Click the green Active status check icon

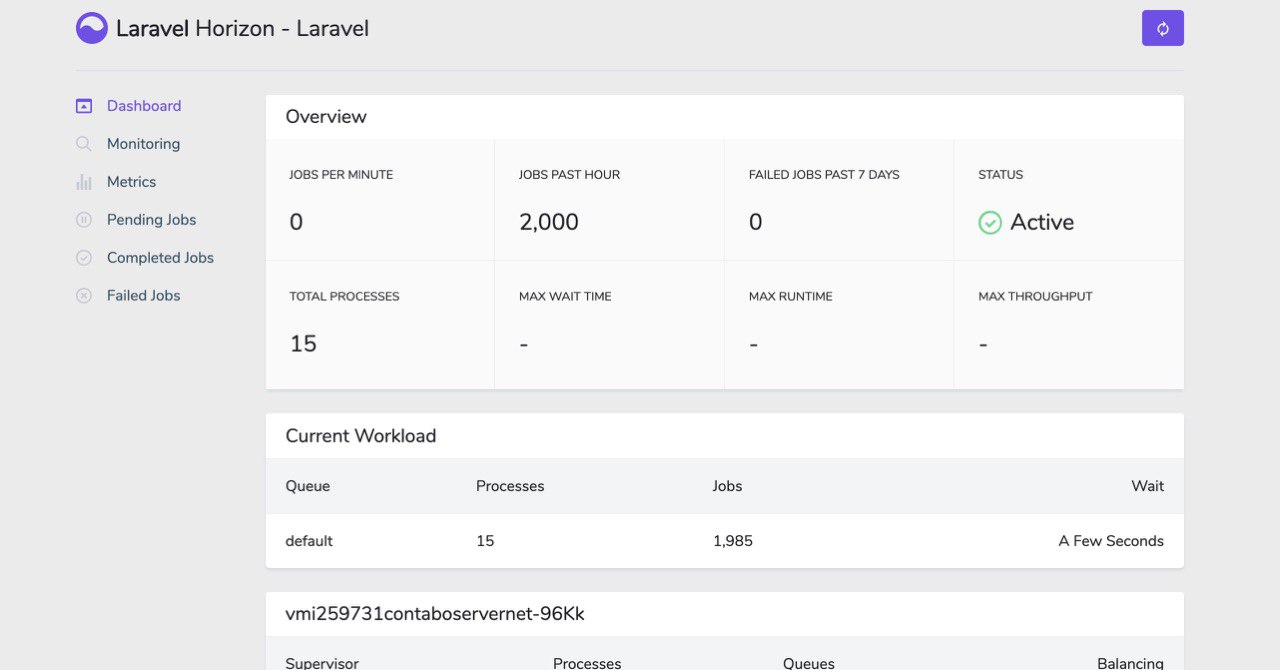point(990,223)
